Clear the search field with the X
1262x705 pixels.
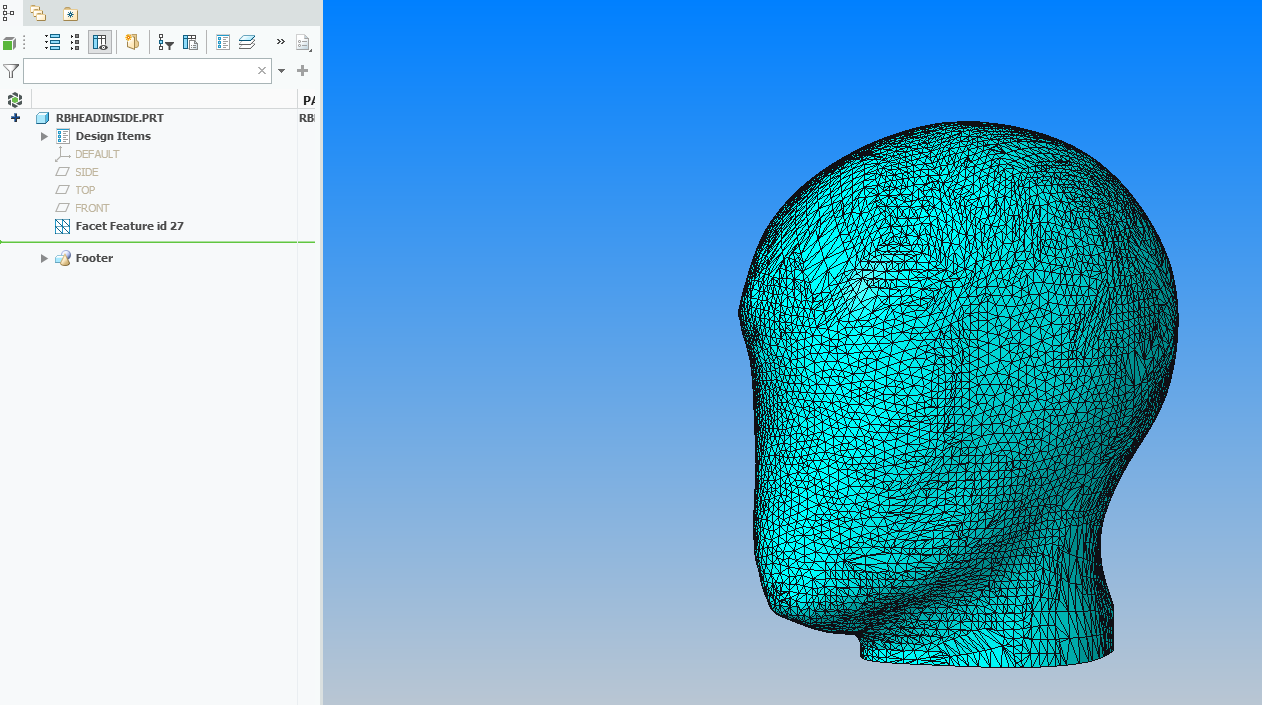262,70
